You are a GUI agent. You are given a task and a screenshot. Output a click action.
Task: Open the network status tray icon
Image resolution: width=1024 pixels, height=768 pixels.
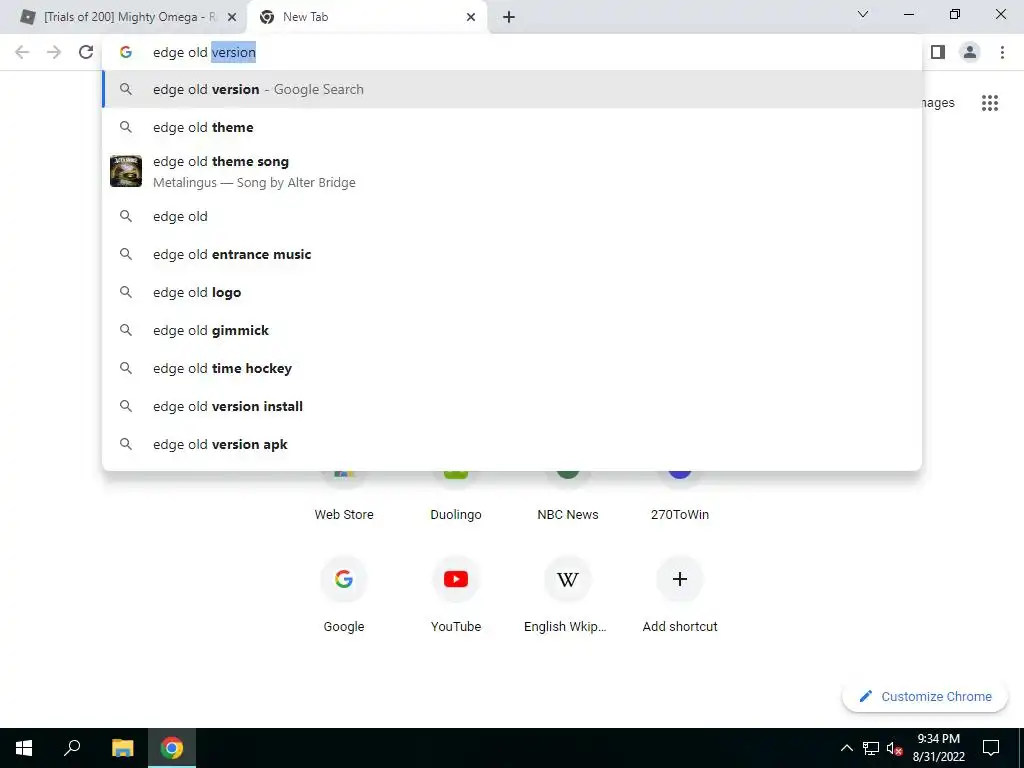[x=871, y=748]
